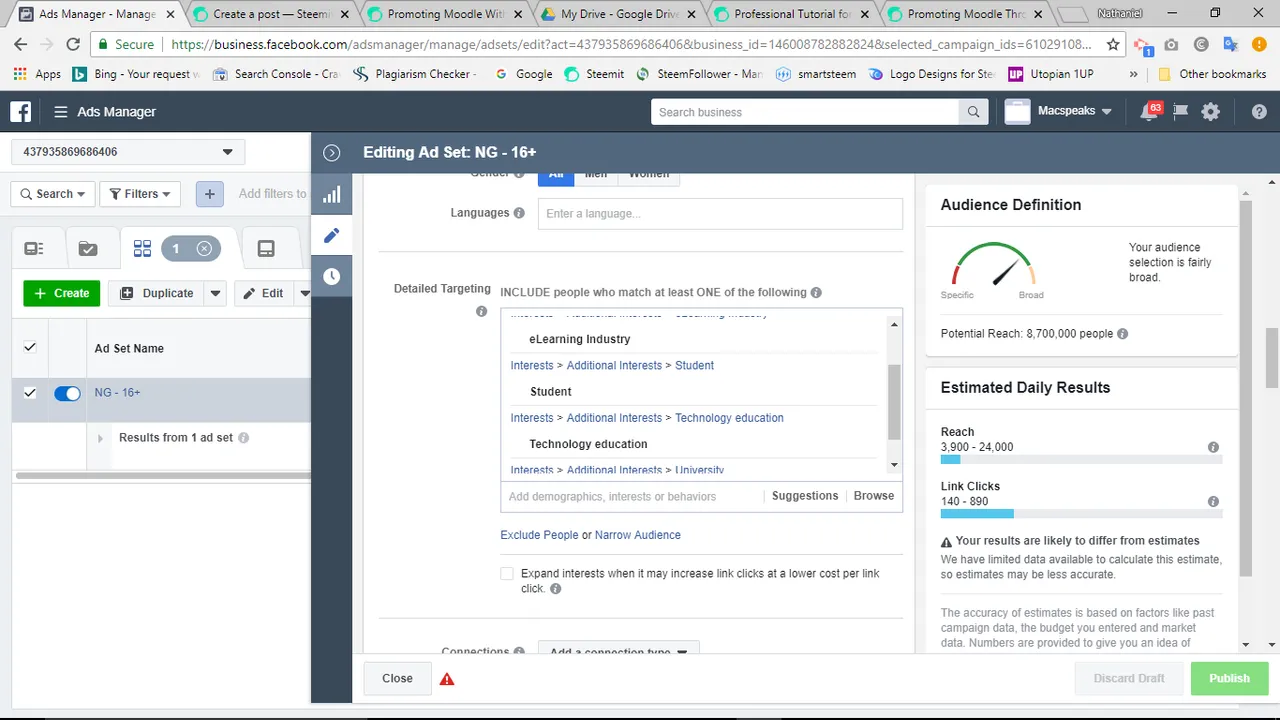This screenshot has height=720, width=1280.
Task: Open notifications bell with 63 badge
Action: tap(1150, 111)
